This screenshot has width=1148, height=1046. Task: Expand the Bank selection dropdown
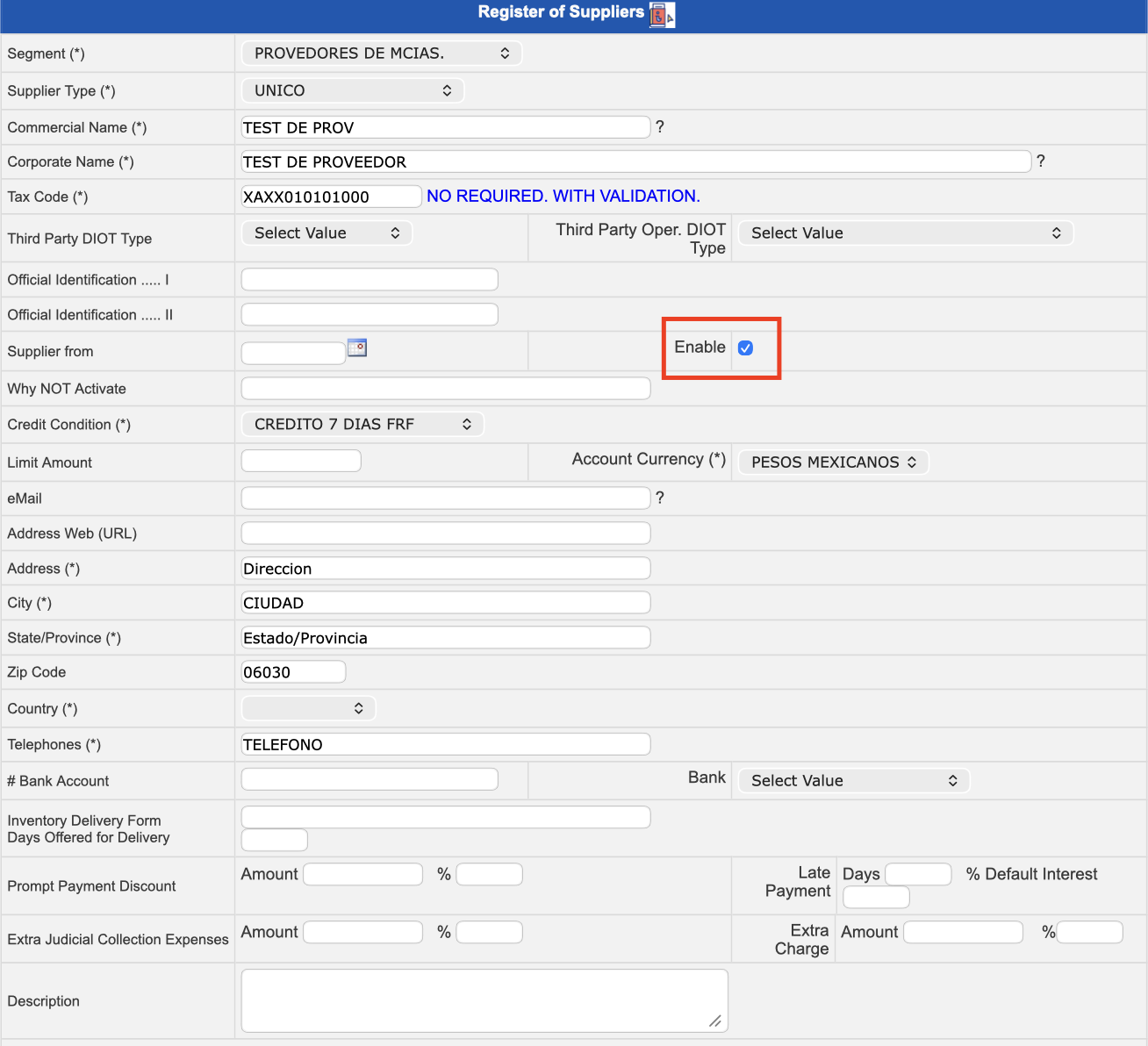(x=853, y=781)
